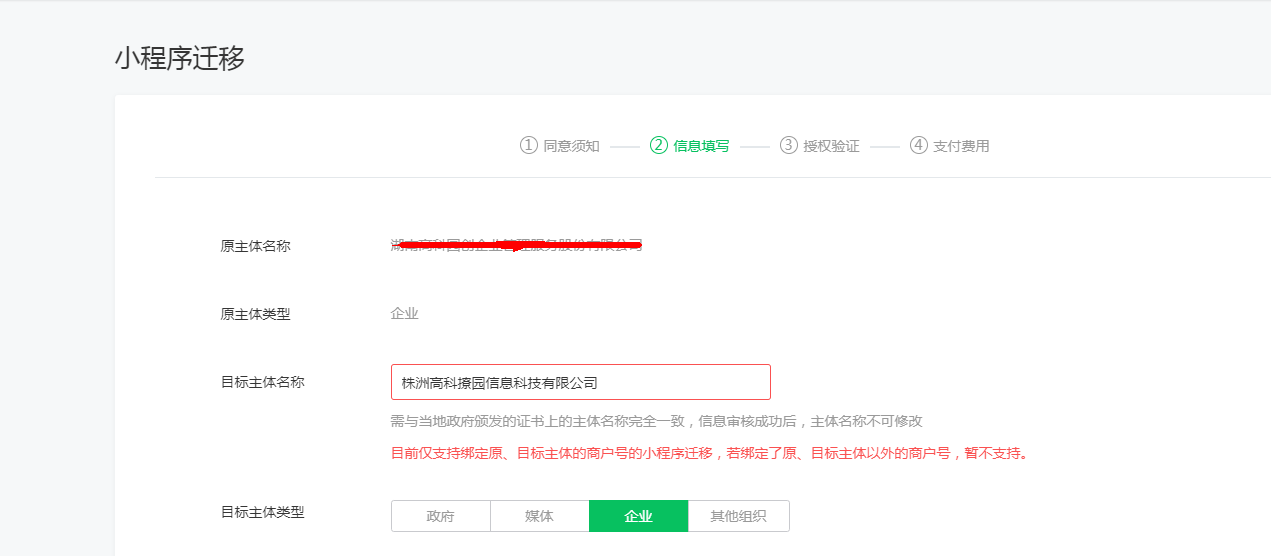Viewport: 1271px width, 556px height.
Task: Select the 媒体 target entity type
Action: coord(539,516)
